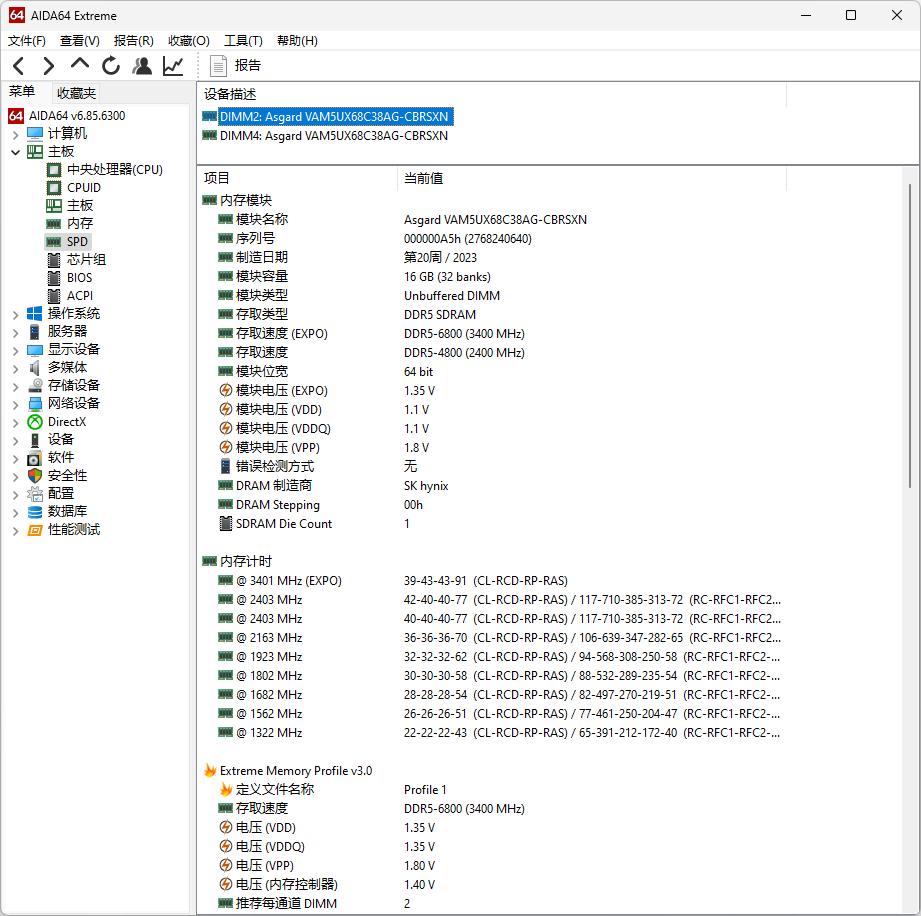Open the 文件(F) menu
Image resolution: width=921 pixels, height=916 pixels.
point(27,41)
